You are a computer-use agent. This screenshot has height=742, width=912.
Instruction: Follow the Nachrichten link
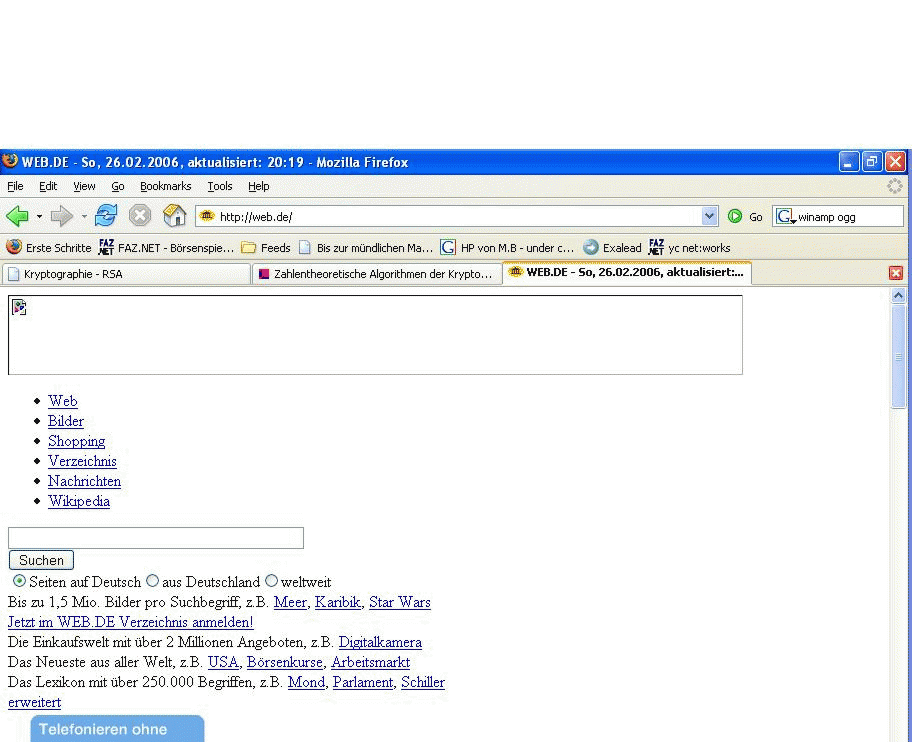click(84, 481)
